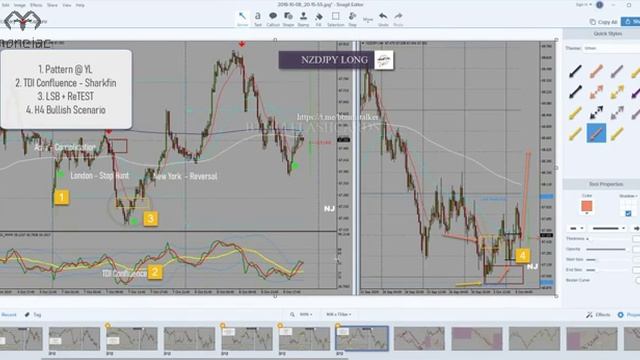Pick the thick black arrow in second row

pyautogui.click(x=575, y=92)
